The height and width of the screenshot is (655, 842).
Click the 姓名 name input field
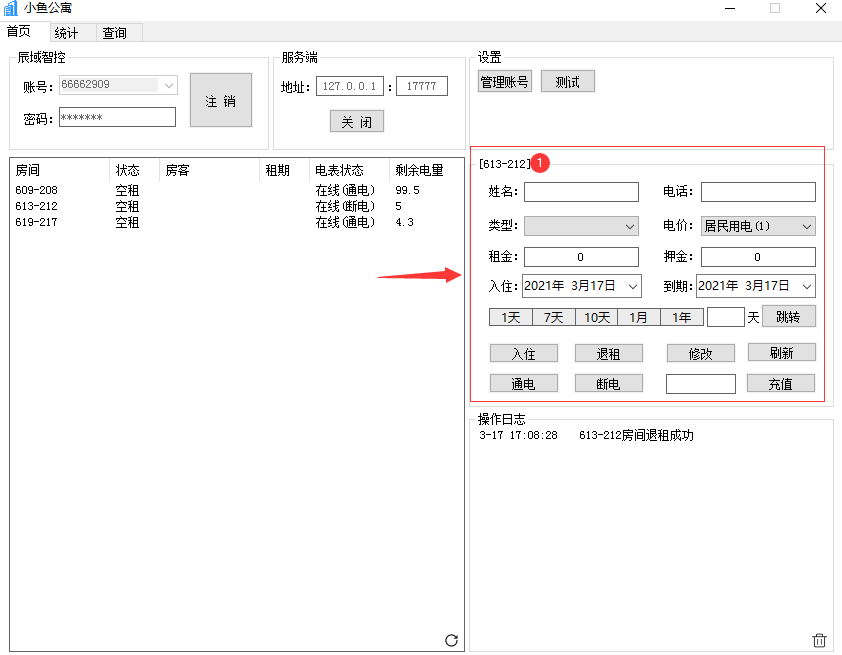tap(582, 192)
